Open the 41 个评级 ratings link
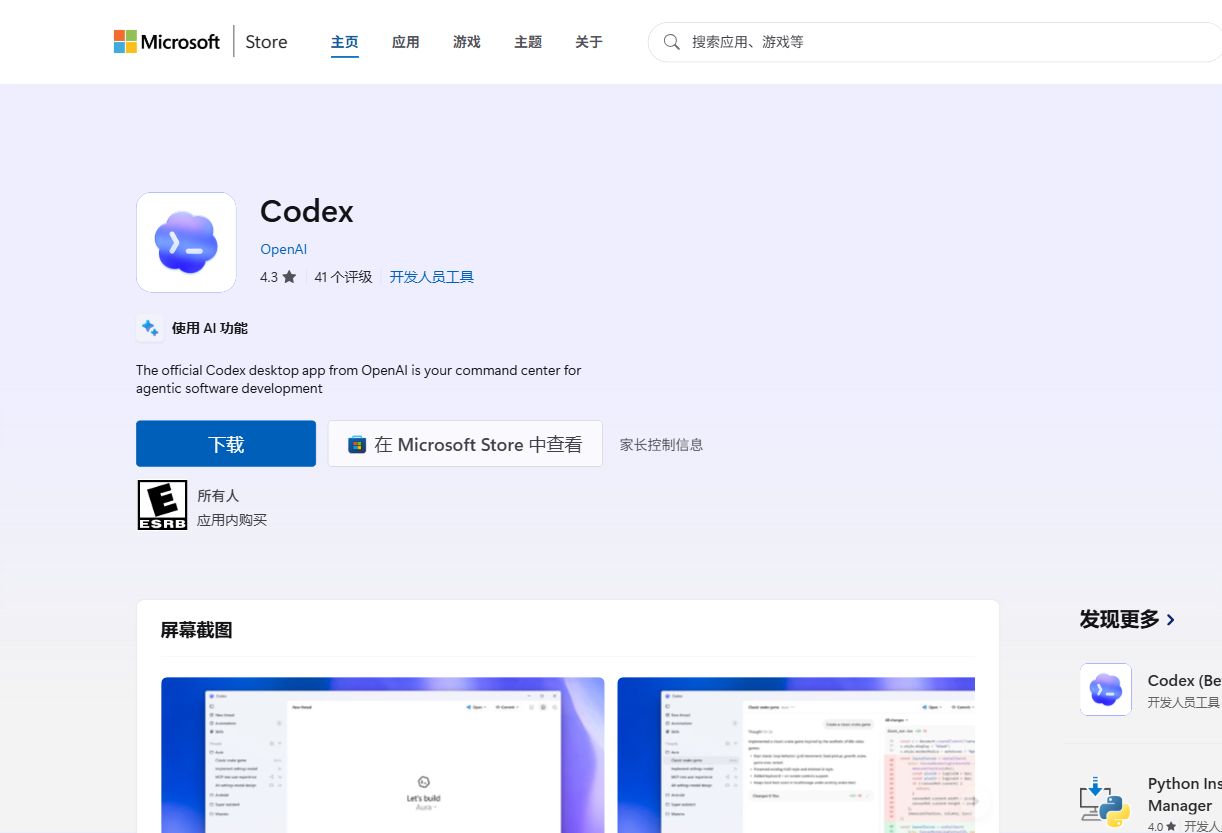The width and height of the screenshot is (1222, 833). point(343,277)
